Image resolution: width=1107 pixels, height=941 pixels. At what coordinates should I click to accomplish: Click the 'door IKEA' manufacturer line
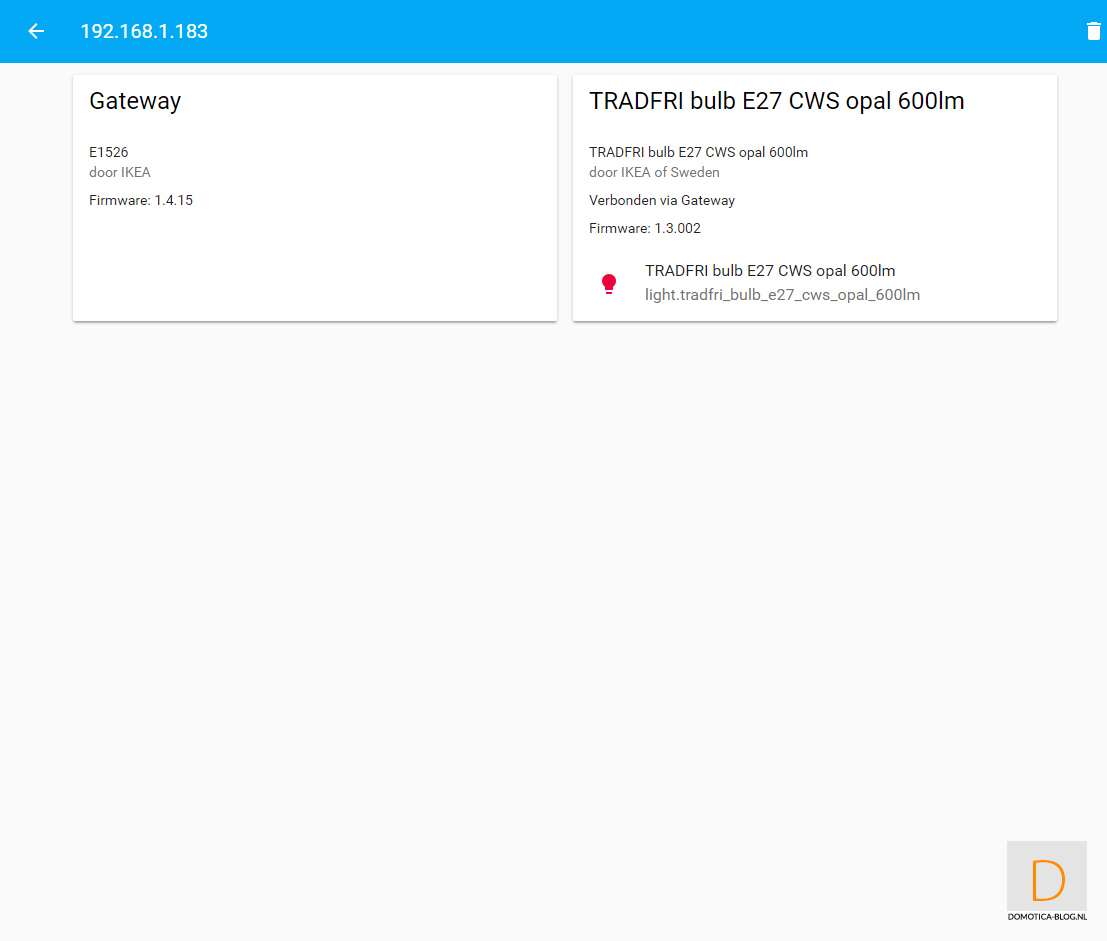(119, 172)
